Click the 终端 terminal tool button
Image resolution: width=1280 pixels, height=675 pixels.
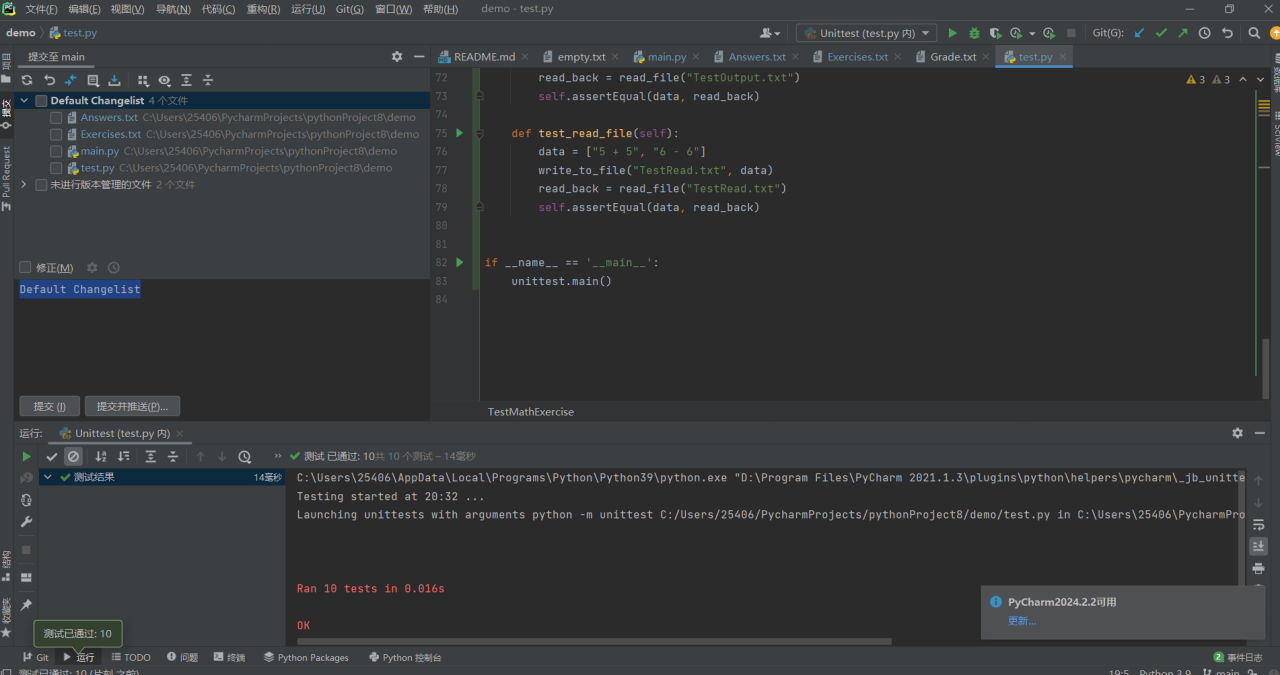pos(229,657)
